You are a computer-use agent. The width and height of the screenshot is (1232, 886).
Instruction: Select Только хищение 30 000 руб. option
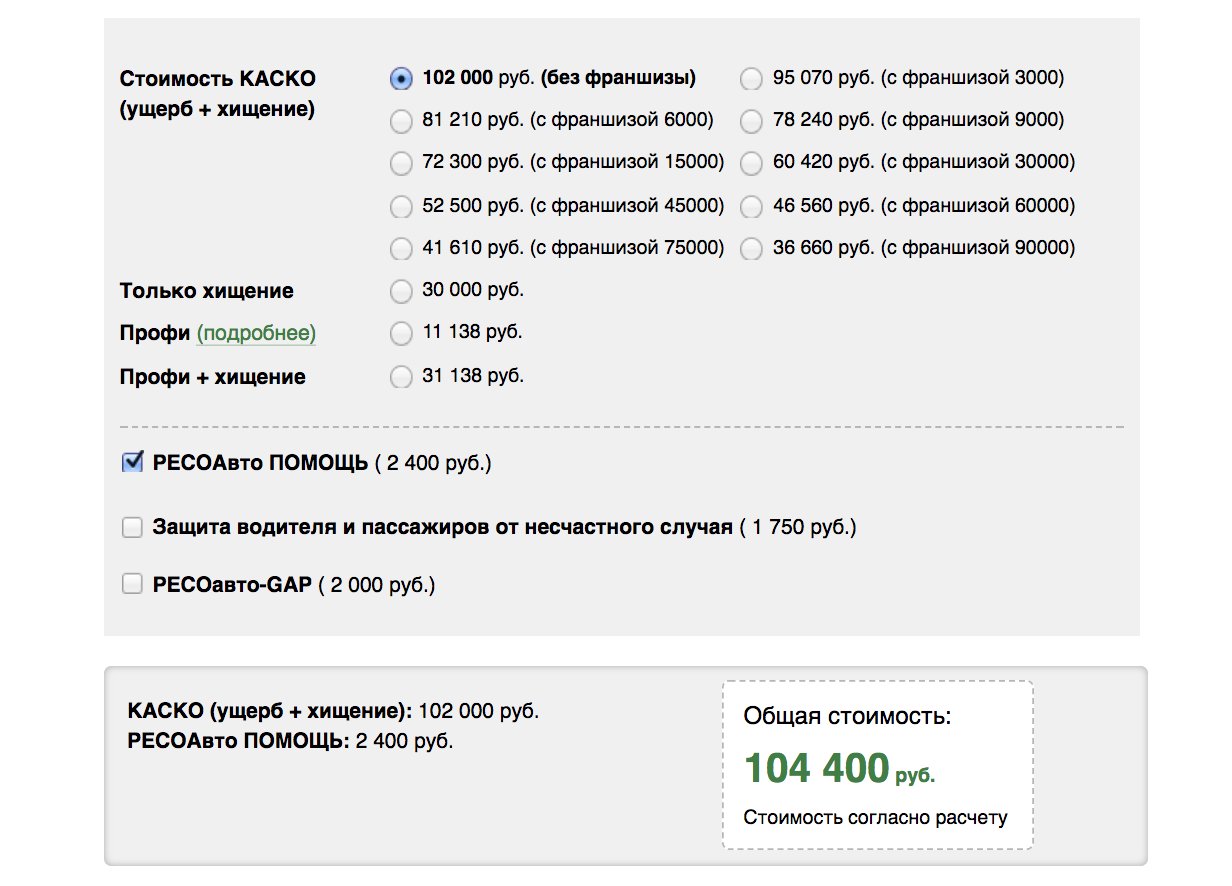(401, 291)
